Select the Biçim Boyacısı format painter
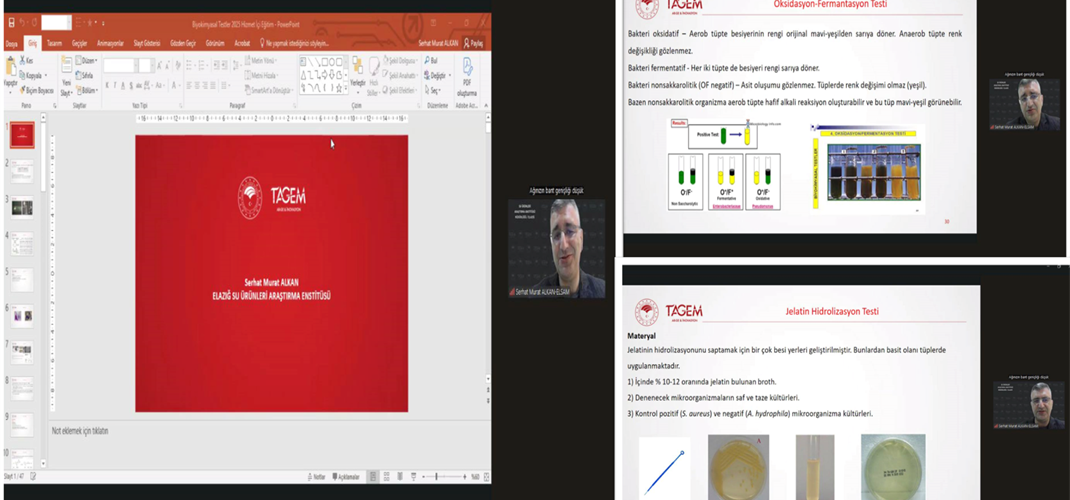 [39, 89]
